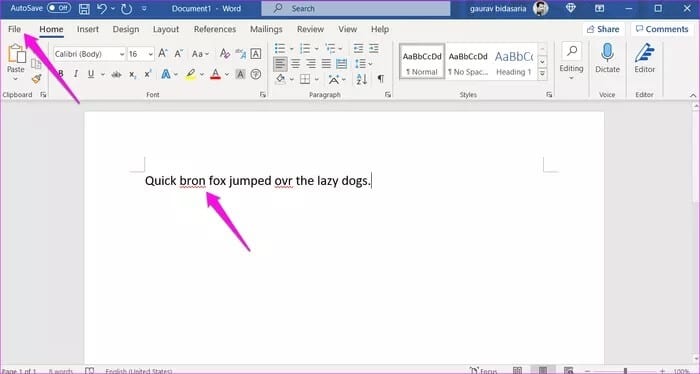Click the Paste clipboard icon
Image resolution: width=700 pixels, height=374 pixels.
click(x=17, y=54)
